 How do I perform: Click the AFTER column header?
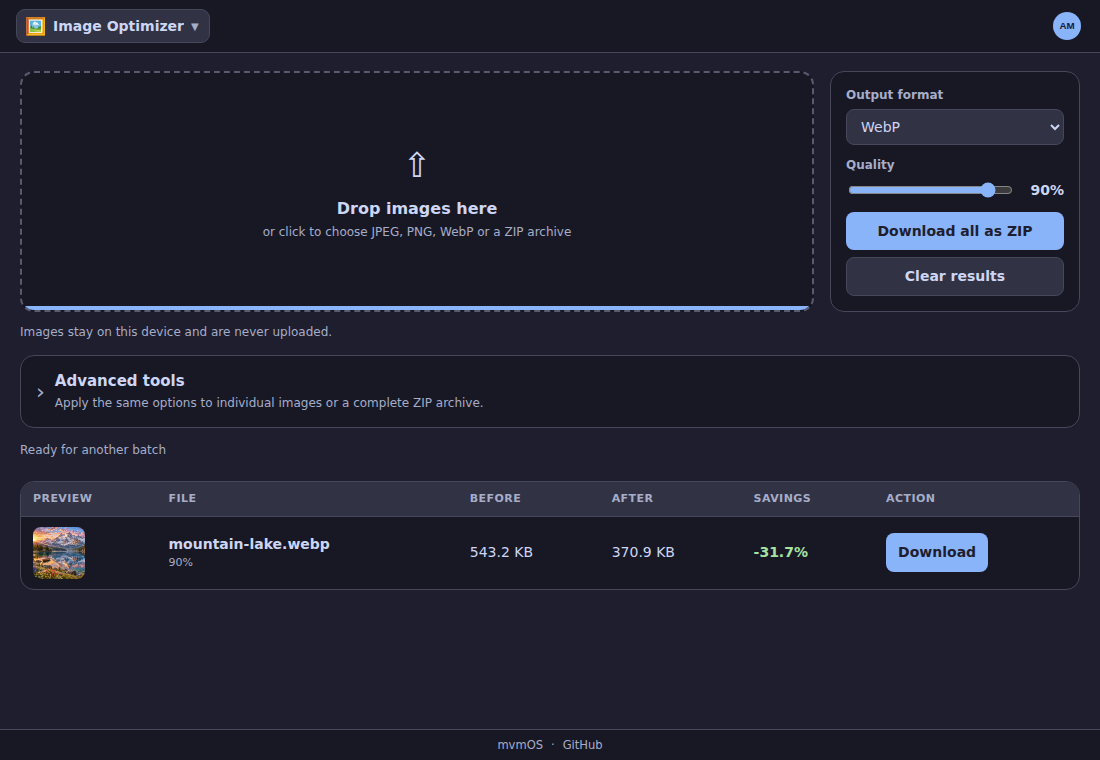632,498
